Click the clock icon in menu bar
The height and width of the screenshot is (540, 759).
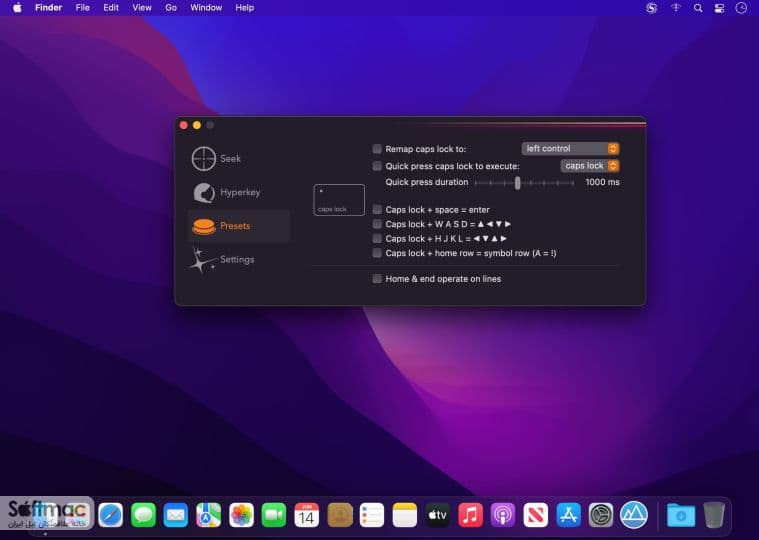(x=741, y=8)
